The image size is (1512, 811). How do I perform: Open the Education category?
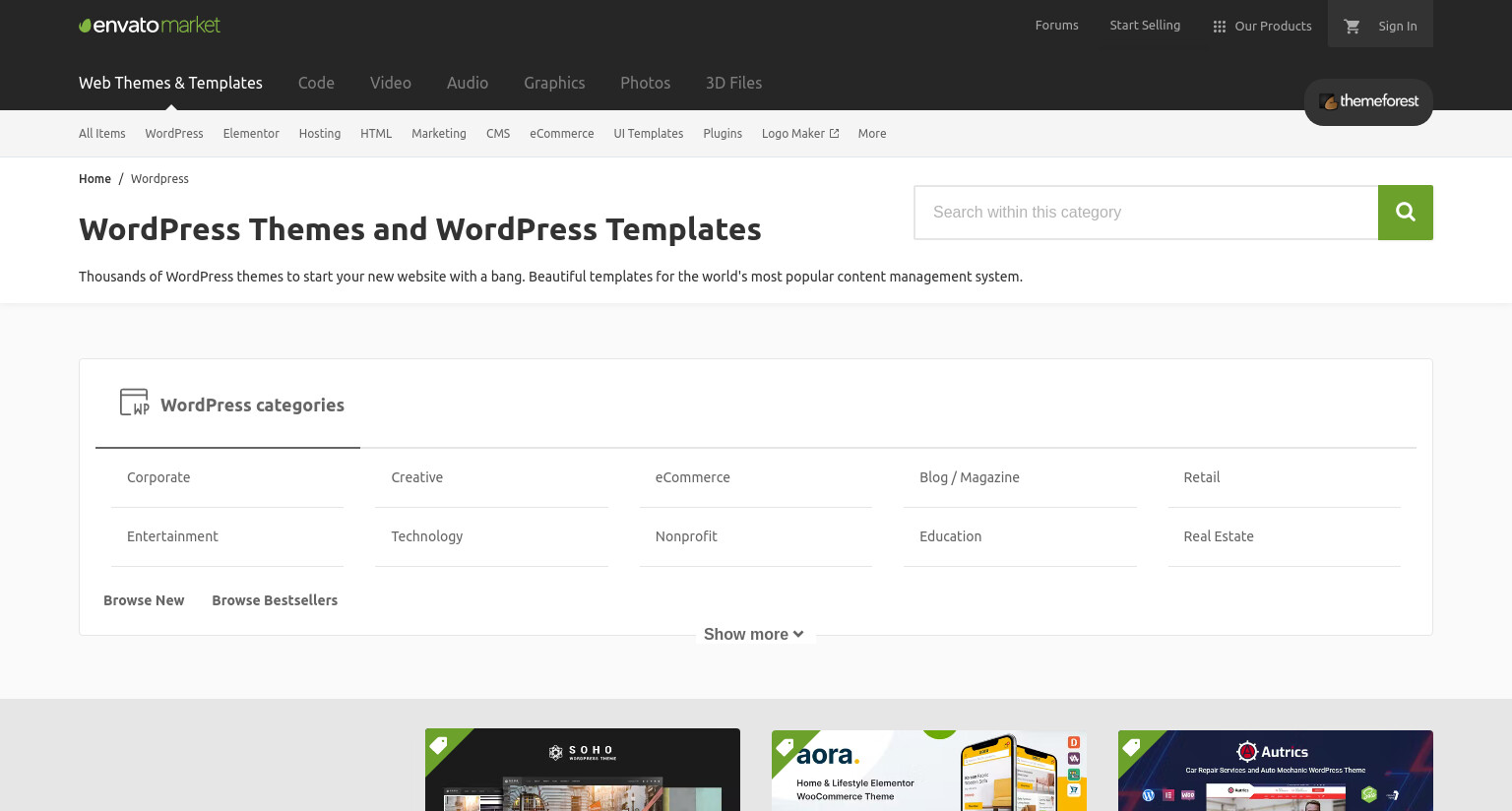pos(951,536)
